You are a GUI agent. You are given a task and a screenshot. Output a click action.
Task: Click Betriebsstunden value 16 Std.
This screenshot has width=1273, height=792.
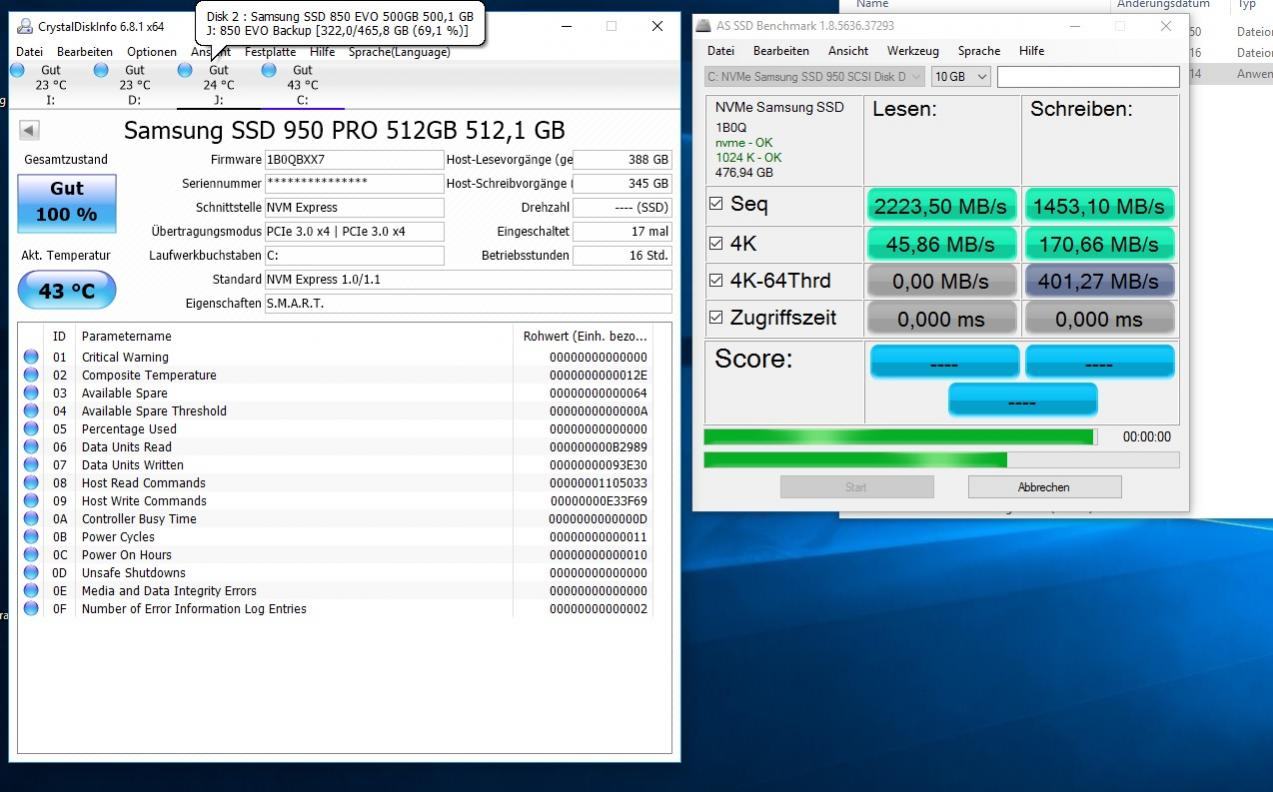[622, 256]
